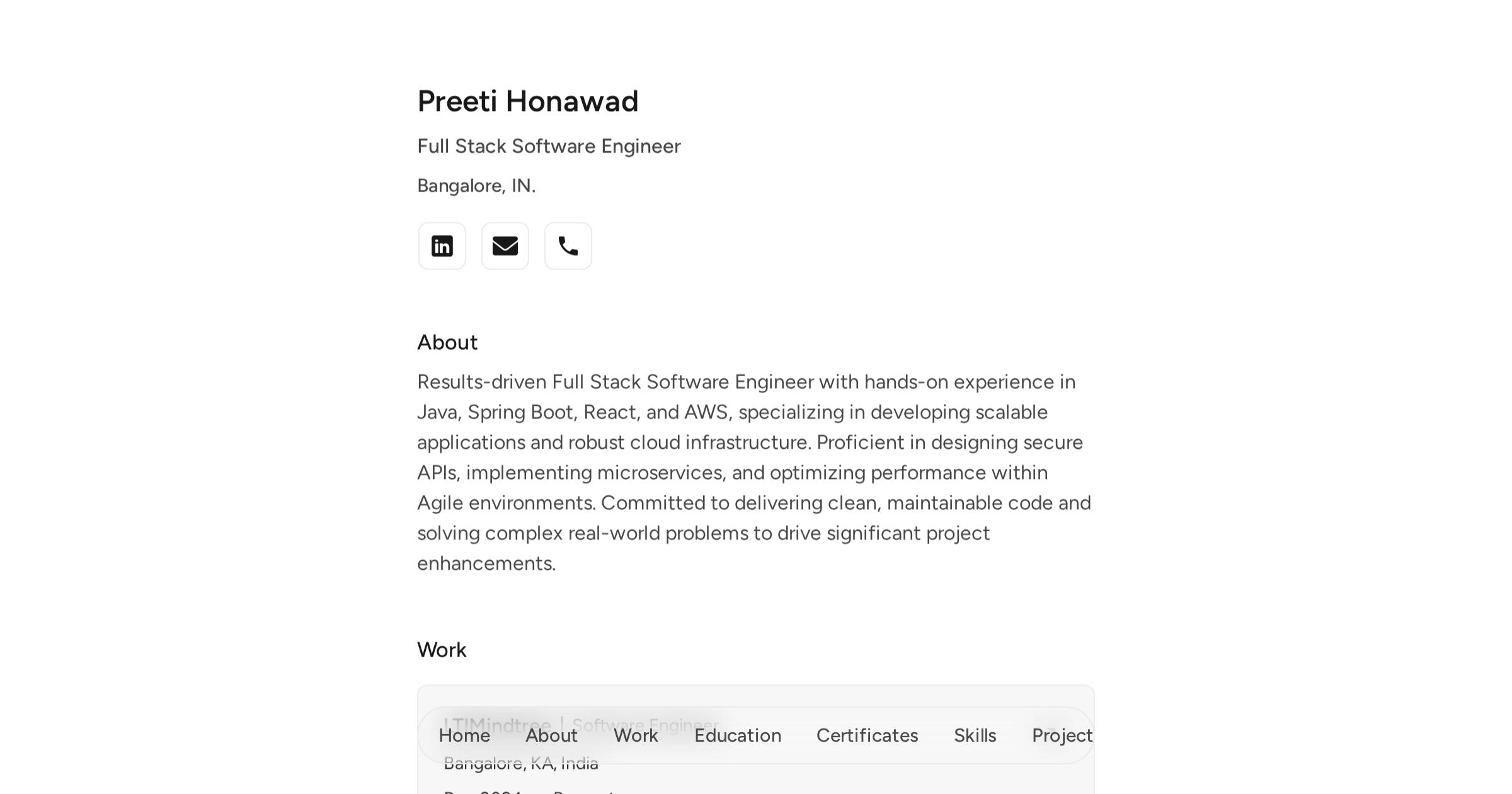Select the phone contact icon
1512x794 pixels.
568,246
